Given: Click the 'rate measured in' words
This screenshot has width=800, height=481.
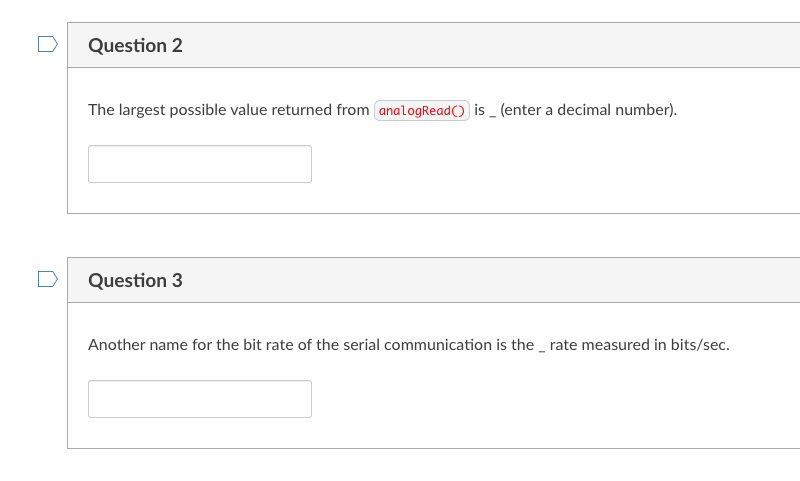Looking at the screenshot, I should [x=608, y=345].
